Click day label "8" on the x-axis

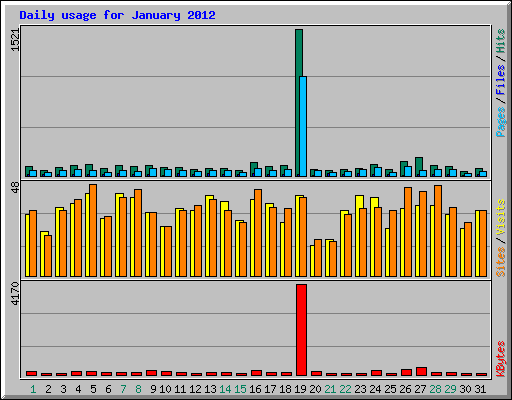[x=138, y=389]
